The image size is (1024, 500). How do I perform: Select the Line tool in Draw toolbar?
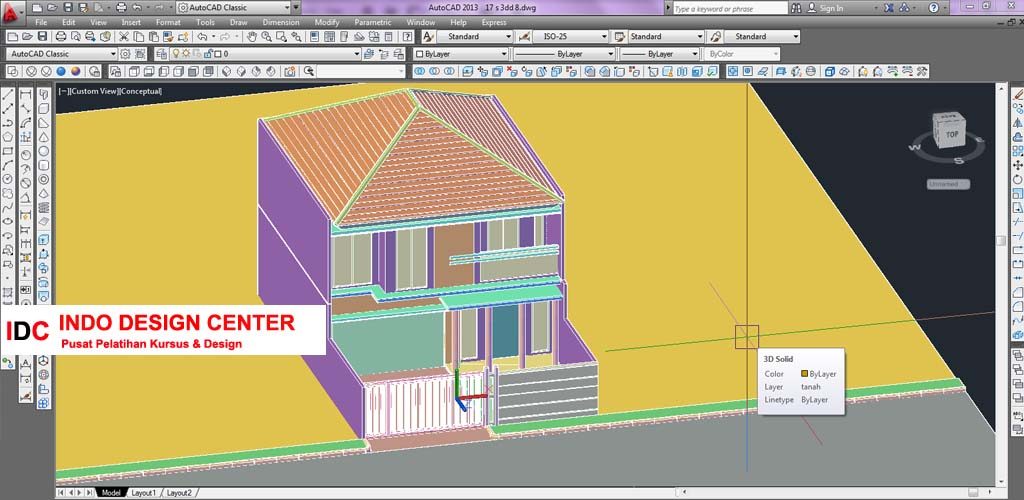click(x=8, y=95)
